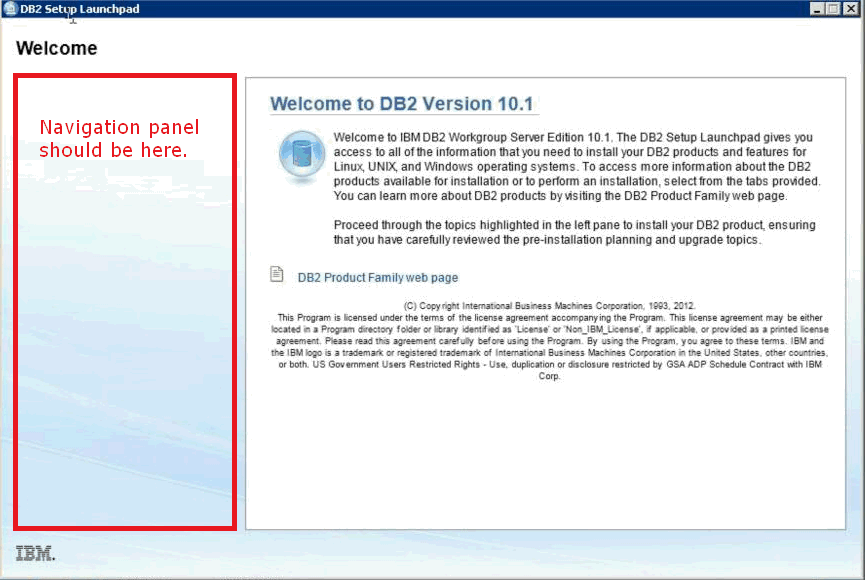Close the DB2 Setup Launchpad window
The width and height of the screenshot is (865, 580).
coord(851,9)
